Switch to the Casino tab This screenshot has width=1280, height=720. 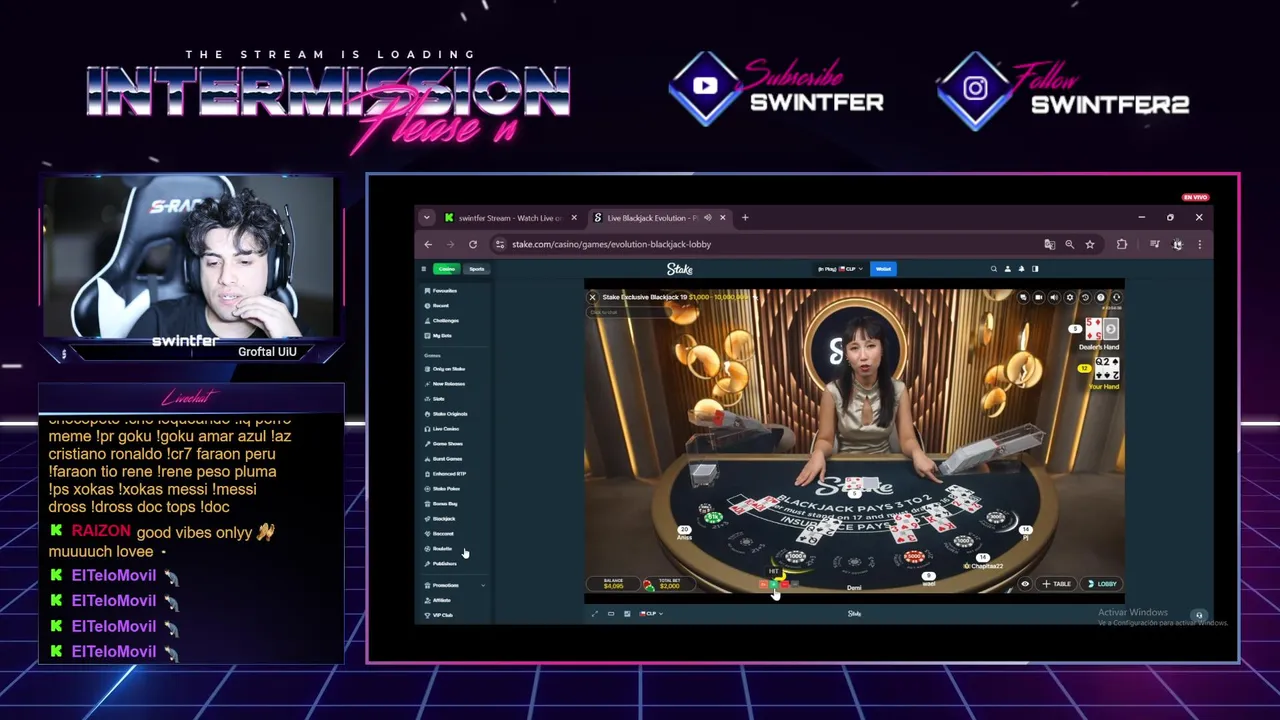click(x=446, y=269)
